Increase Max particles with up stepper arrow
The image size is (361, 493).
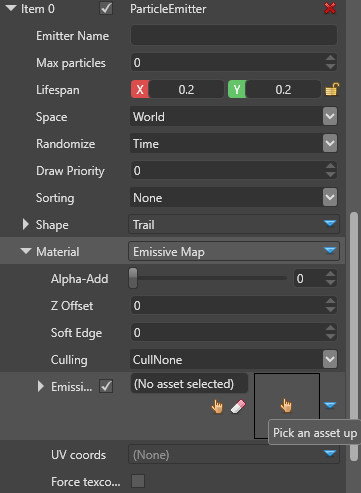tap(330, 58)
